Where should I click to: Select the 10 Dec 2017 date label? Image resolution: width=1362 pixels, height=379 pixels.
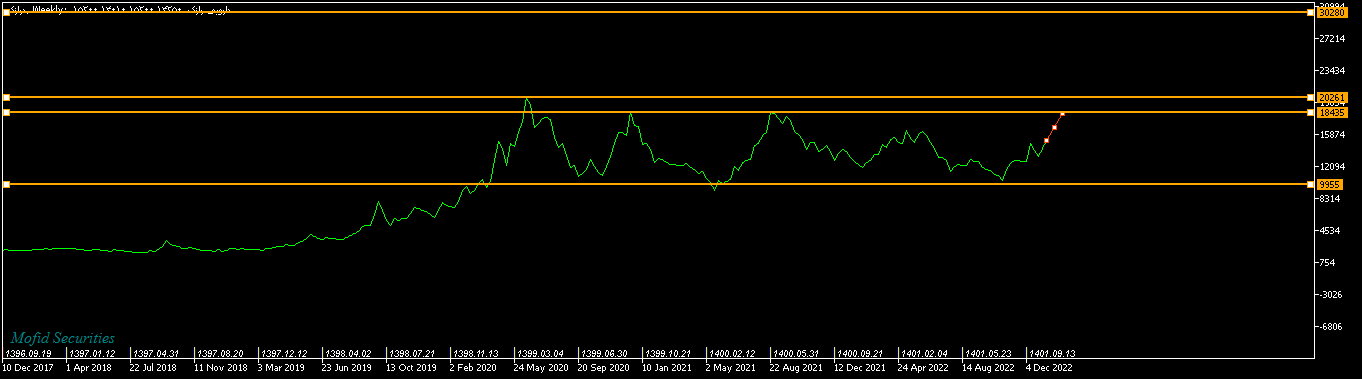29,368
